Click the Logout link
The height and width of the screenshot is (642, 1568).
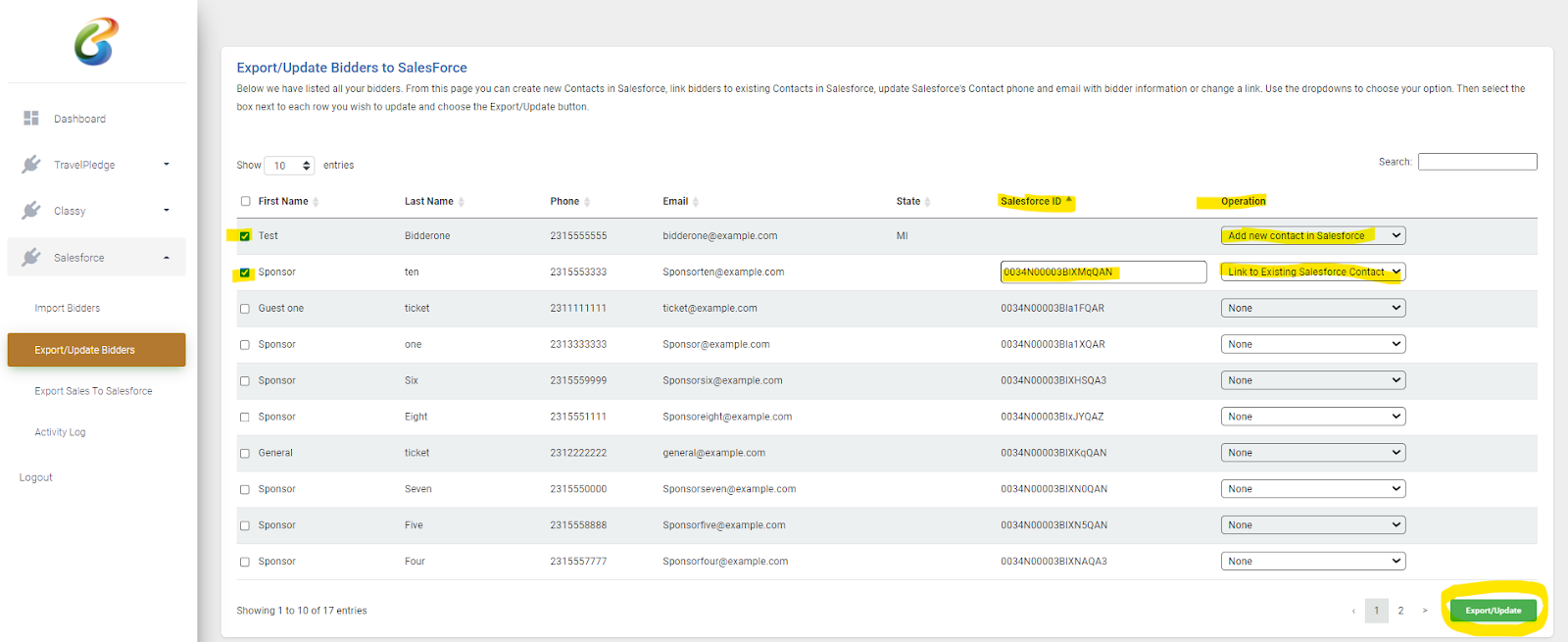(36, 477)
